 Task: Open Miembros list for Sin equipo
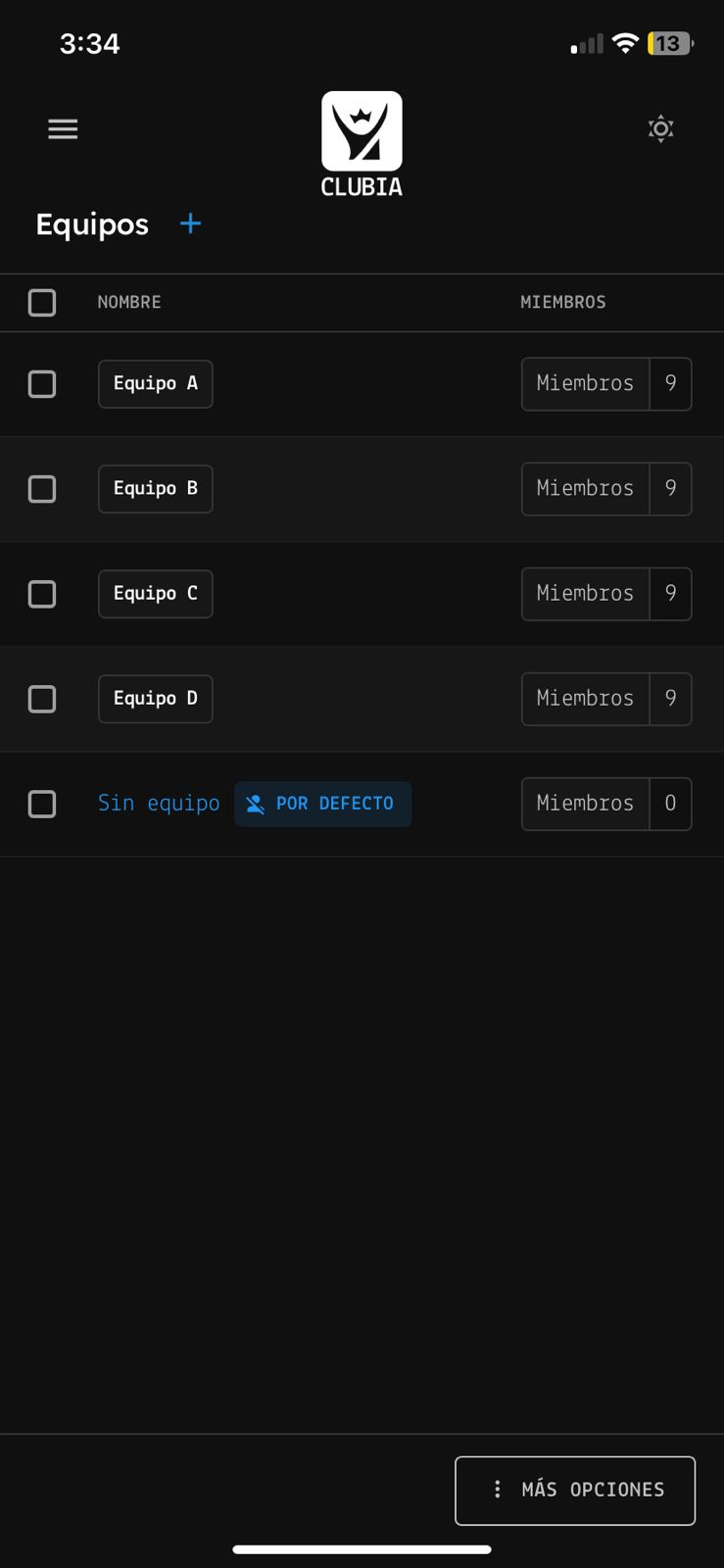606,803
